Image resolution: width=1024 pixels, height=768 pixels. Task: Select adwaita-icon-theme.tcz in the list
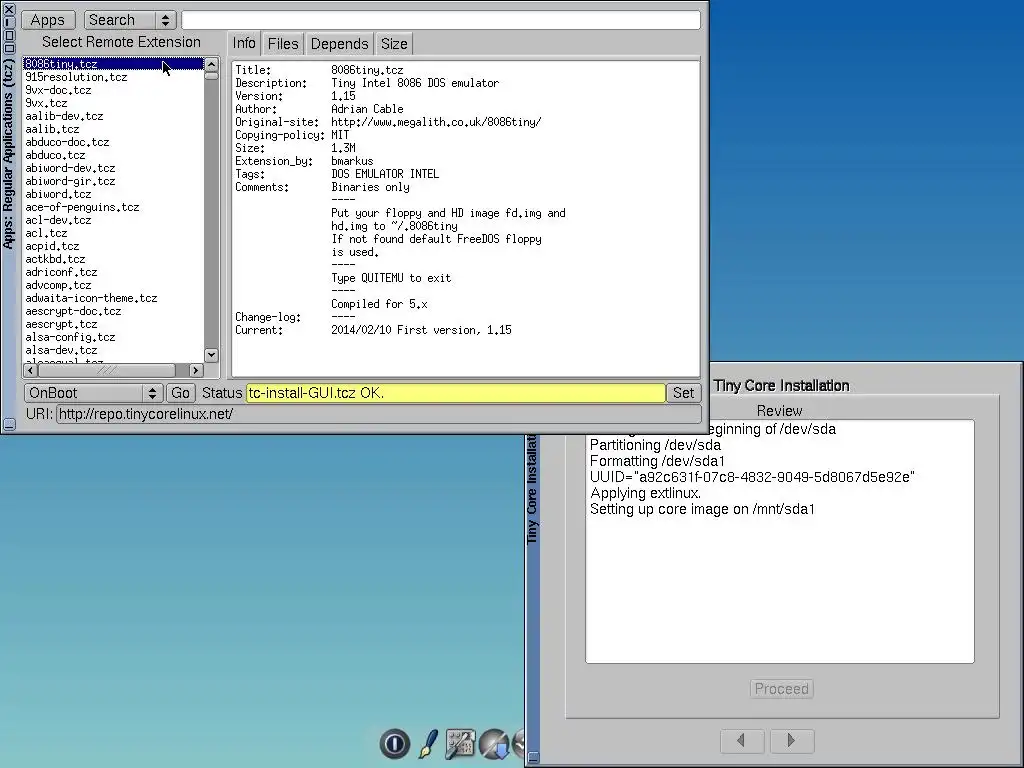click(113, 298)
